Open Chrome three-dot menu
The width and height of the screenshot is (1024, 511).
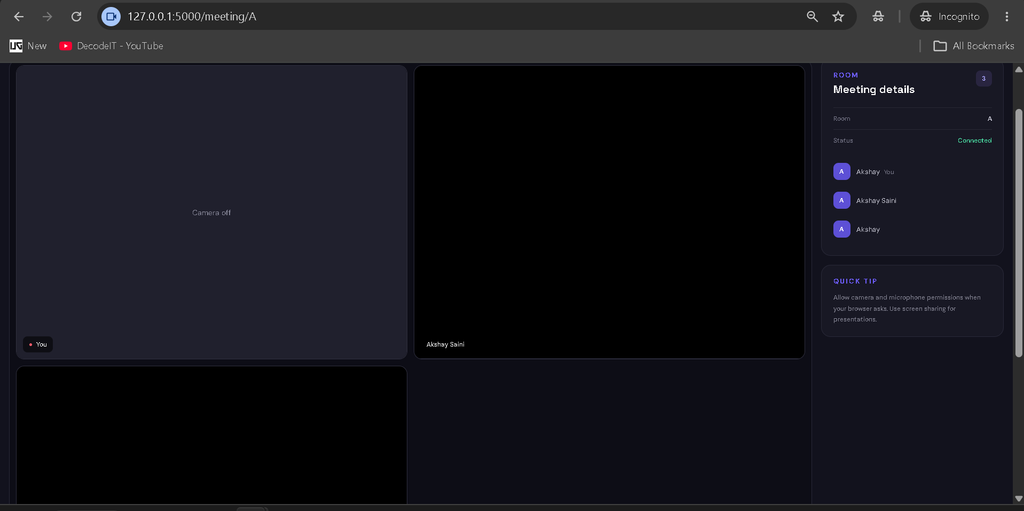[x=1006, y=17]
